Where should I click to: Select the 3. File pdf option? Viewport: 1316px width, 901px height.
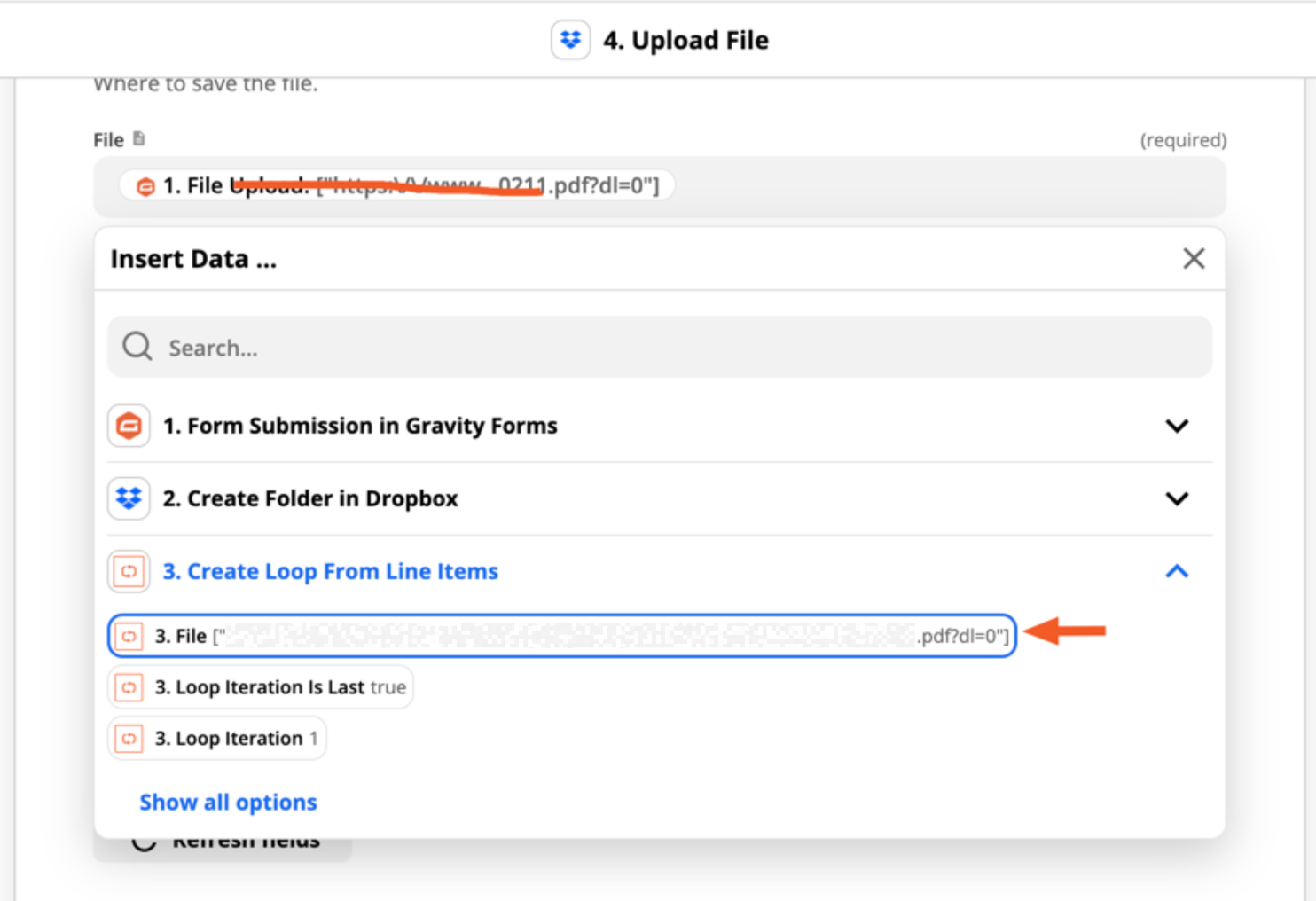point(562,636)
